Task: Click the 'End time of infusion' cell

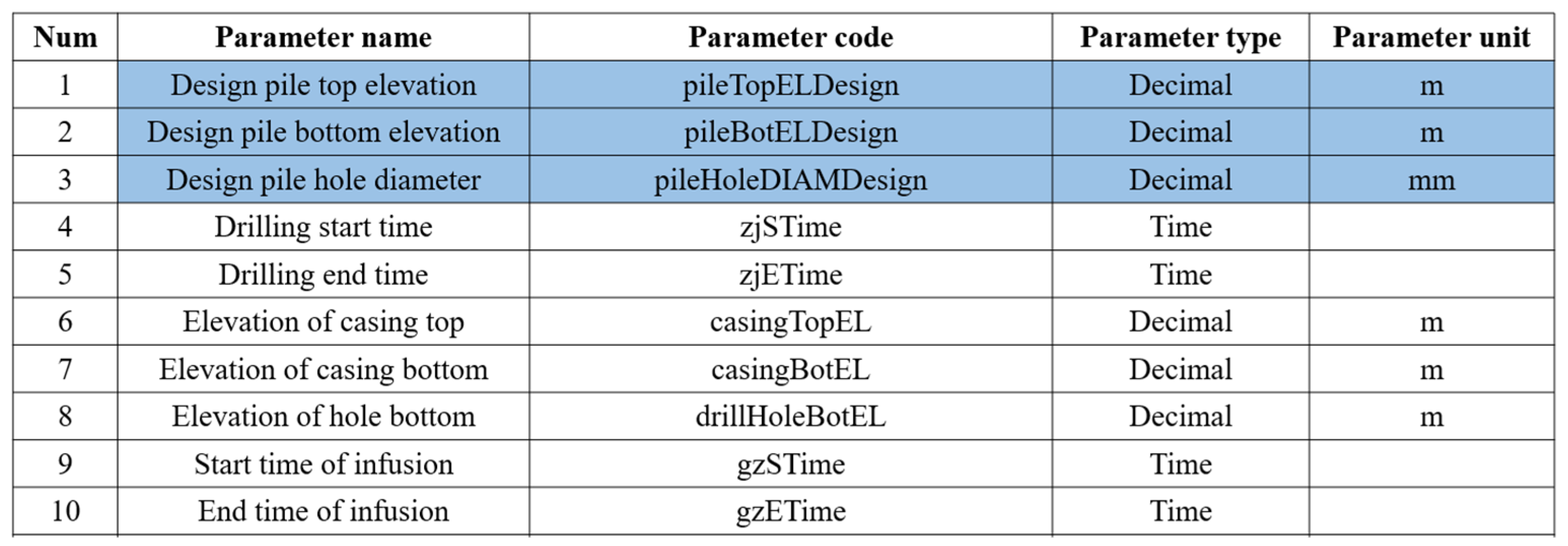Action: tap(323, 511)
